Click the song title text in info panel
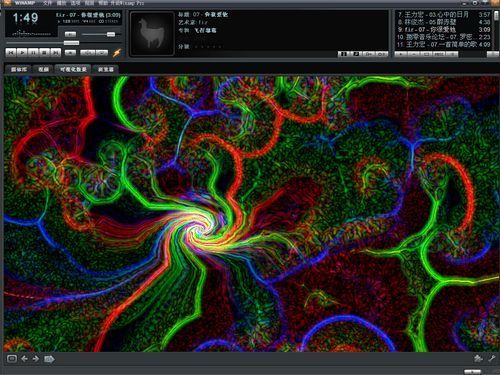This screenshot has height=375, width=500. [210, 15]
